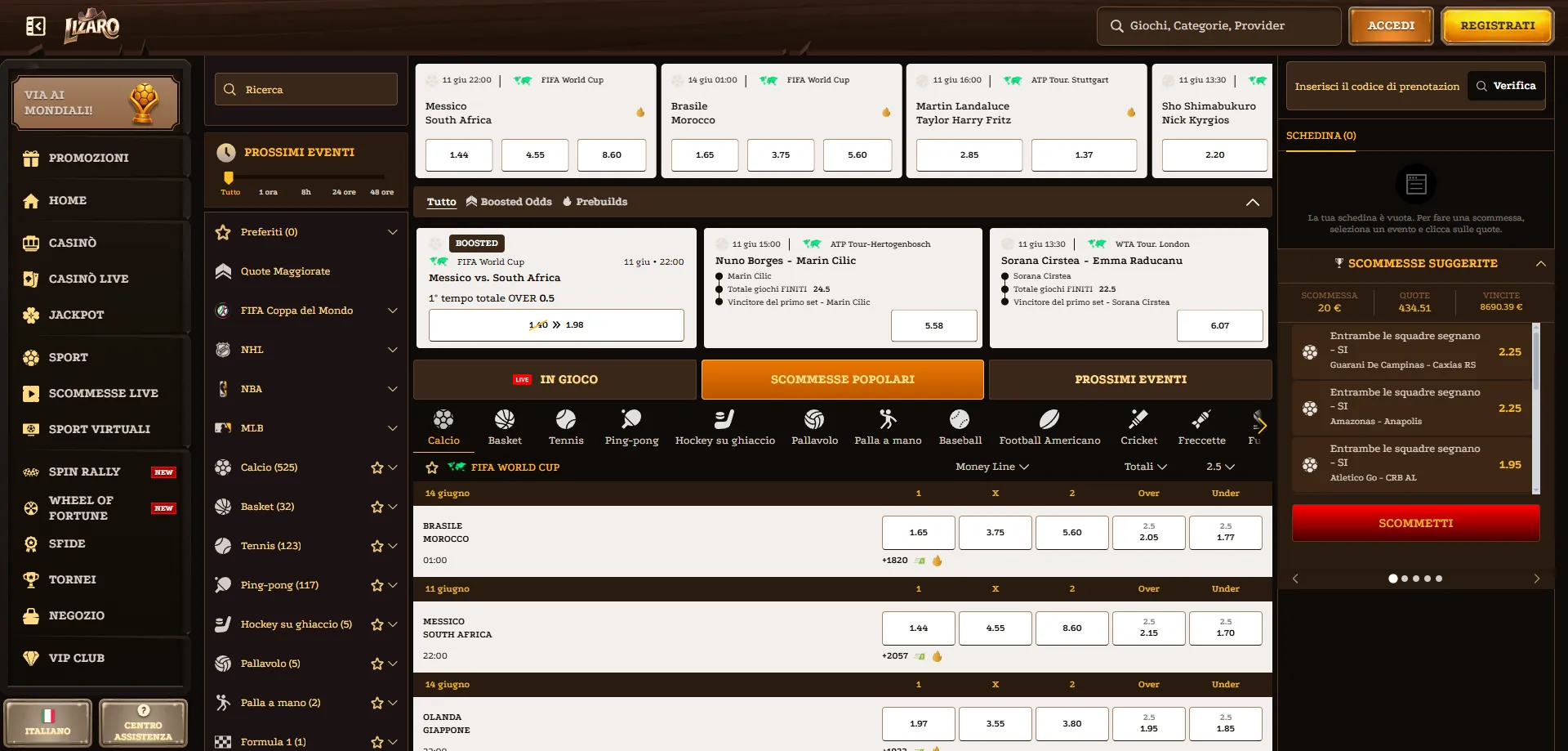Image resolution: width=1568 pixels, height=751 pixels.
Task: Open Totali market dropdown
Action: 1146,467
